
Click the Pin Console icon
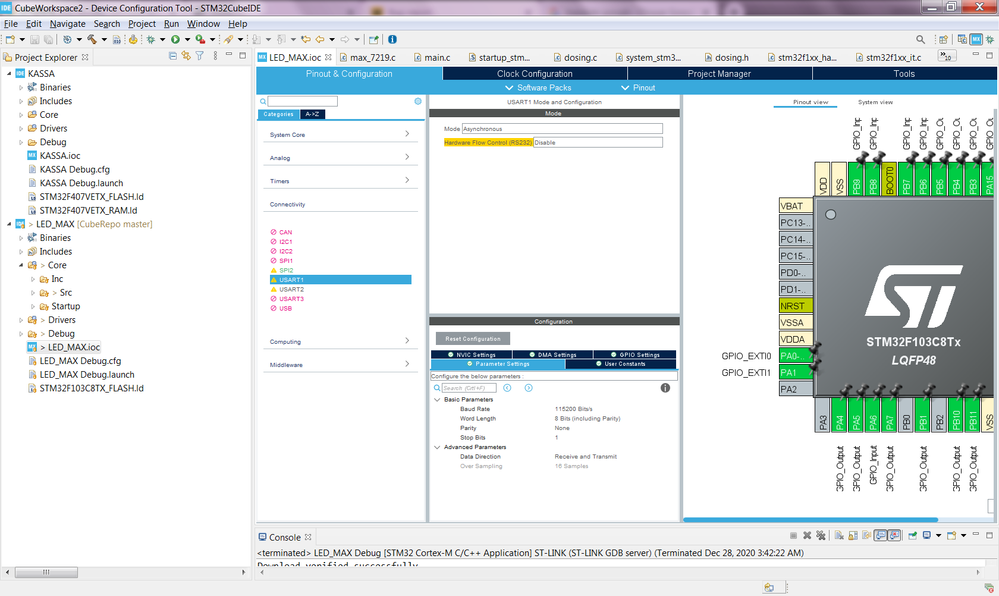(912, 535)
